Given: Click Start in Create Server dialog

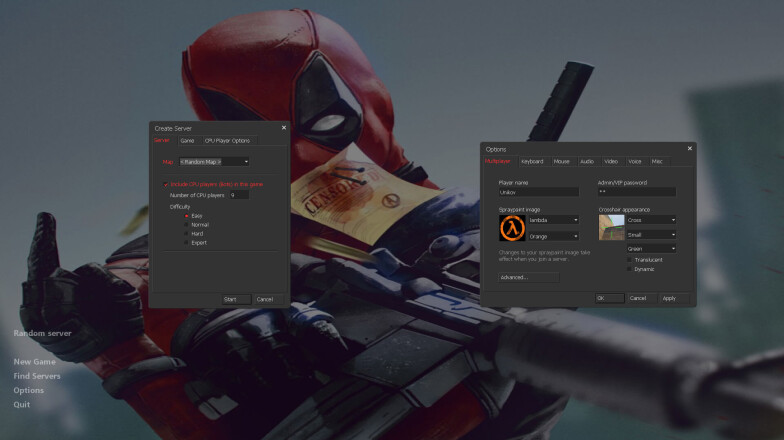Looking at the screenshot, I should [x=236, y=300].
